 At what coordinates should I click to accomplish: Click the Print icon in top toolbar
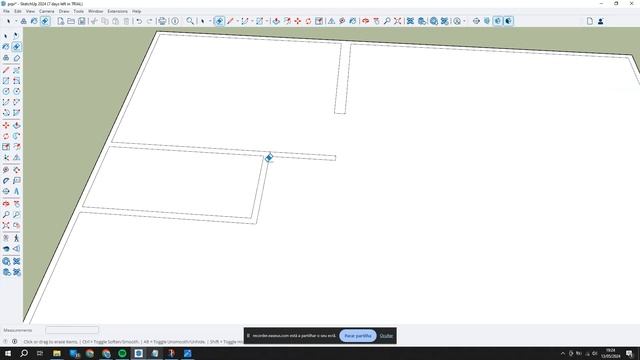pyautogui.click(x=162, y=21)
